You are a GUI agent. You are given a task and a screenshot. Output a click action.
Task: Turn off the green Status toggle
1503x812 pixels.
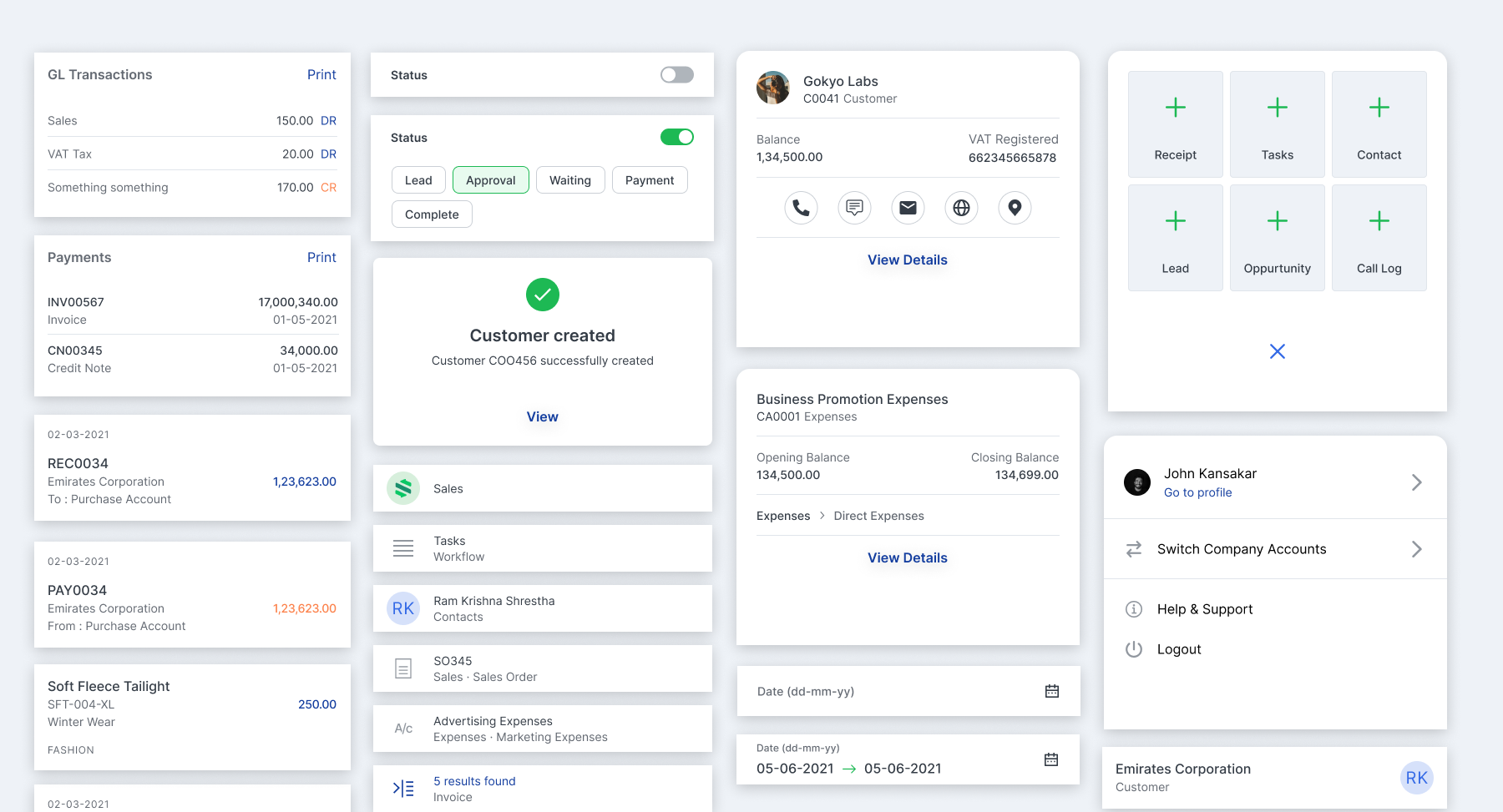(x=677, y=137)
